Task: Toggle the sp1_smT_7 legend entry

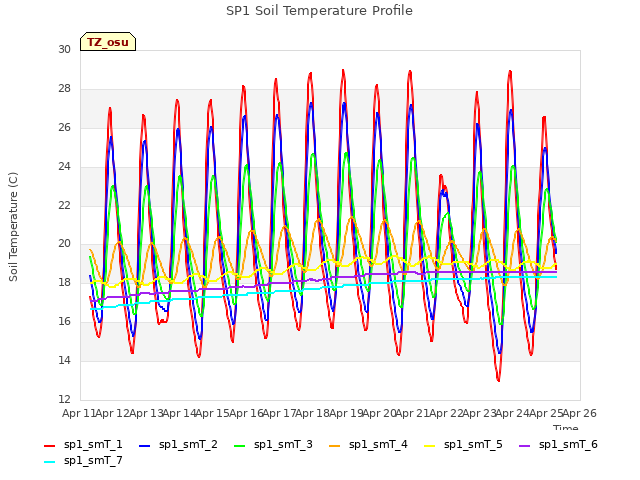Action: pyautogui.click(x=83, y=460)
